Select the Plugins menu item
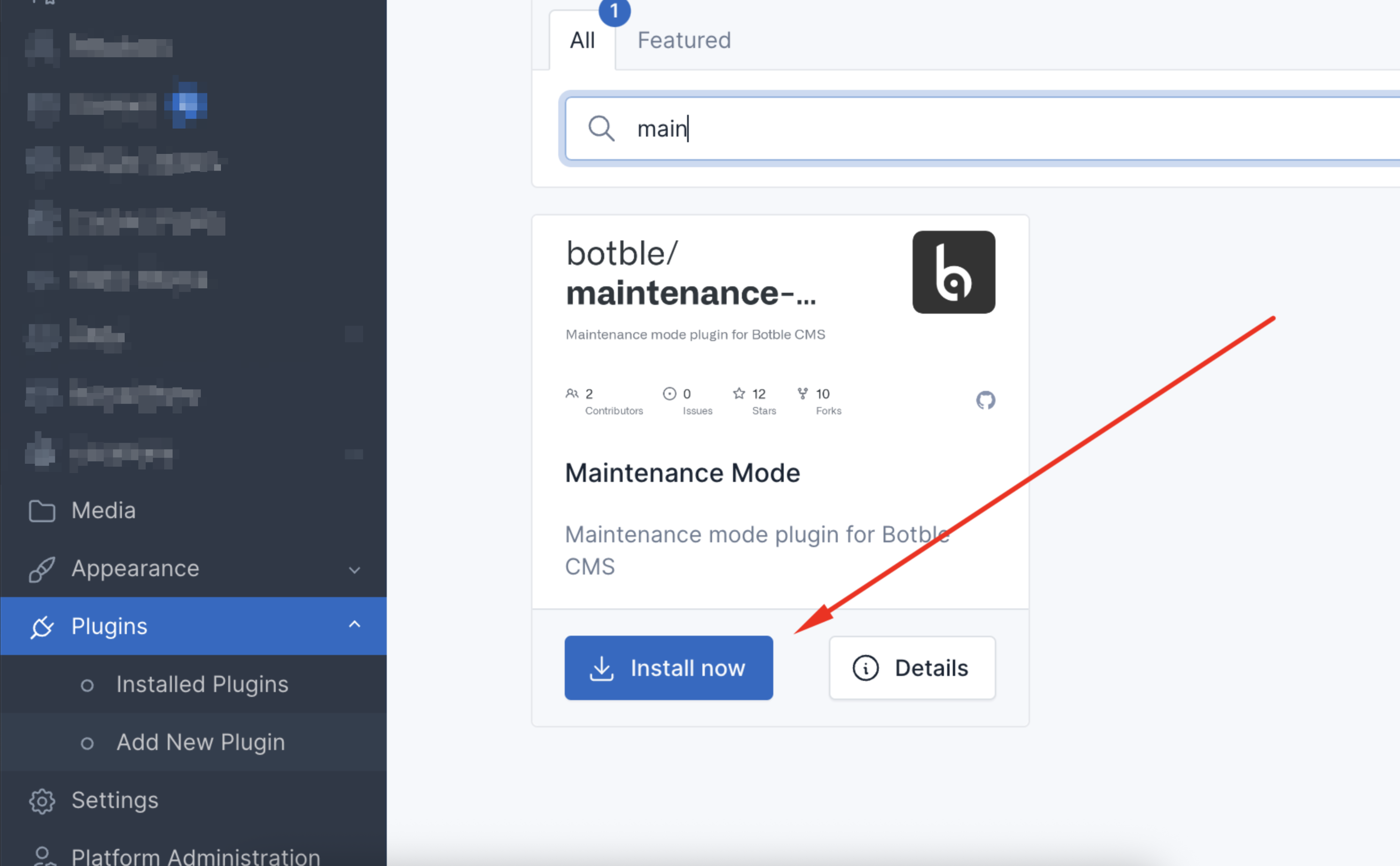 tap(193, 626)
